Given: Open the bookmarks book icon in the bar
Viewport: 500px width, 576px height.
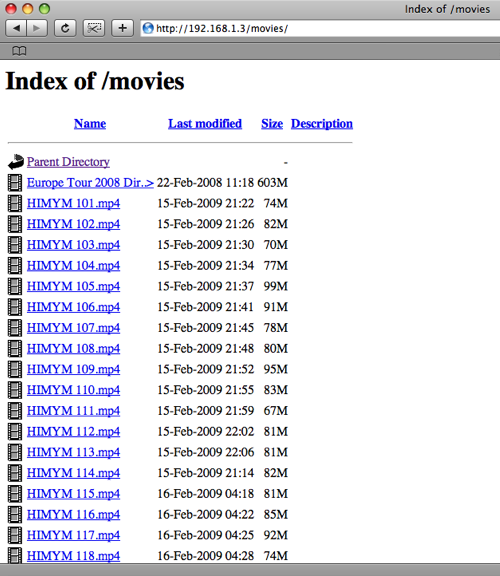Looking at the screenshot, I should 19,51.
